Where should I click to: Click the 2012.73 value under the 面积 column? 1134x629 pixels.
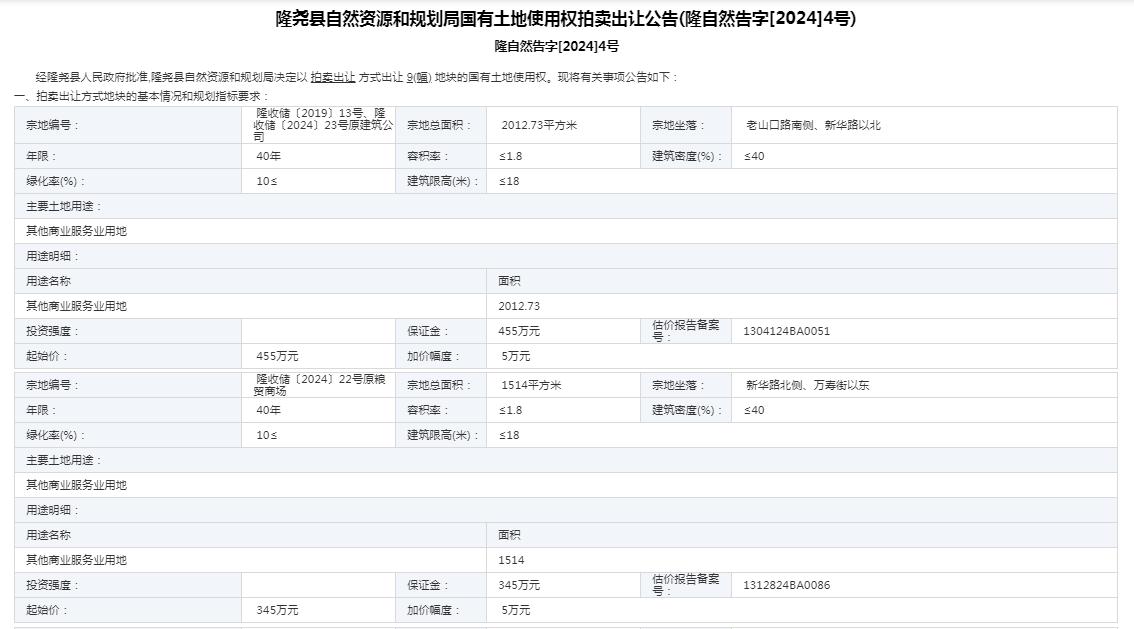519,306
